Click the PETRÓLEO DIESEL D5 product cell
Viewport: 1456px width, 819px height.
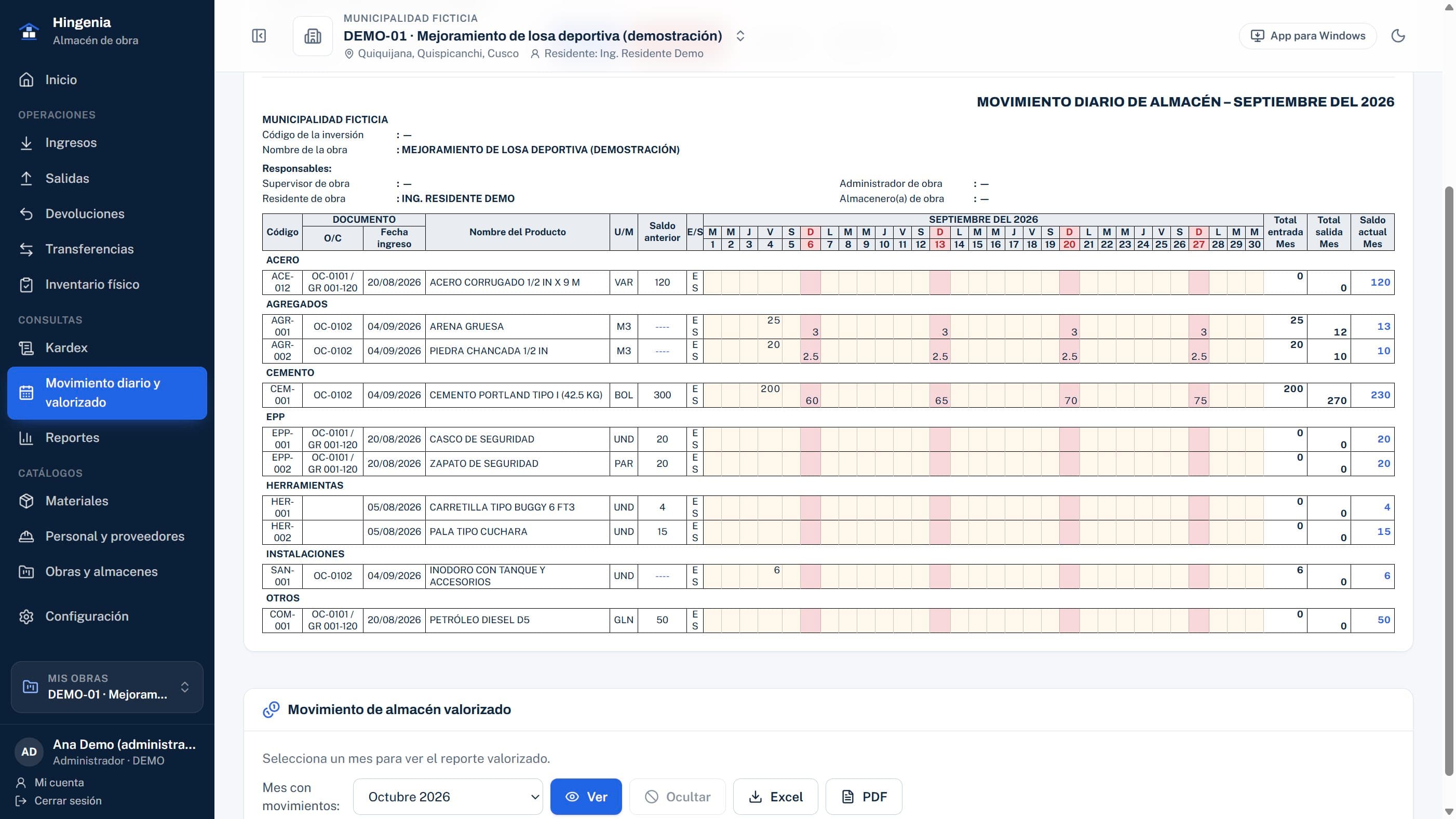click(517, 620)
